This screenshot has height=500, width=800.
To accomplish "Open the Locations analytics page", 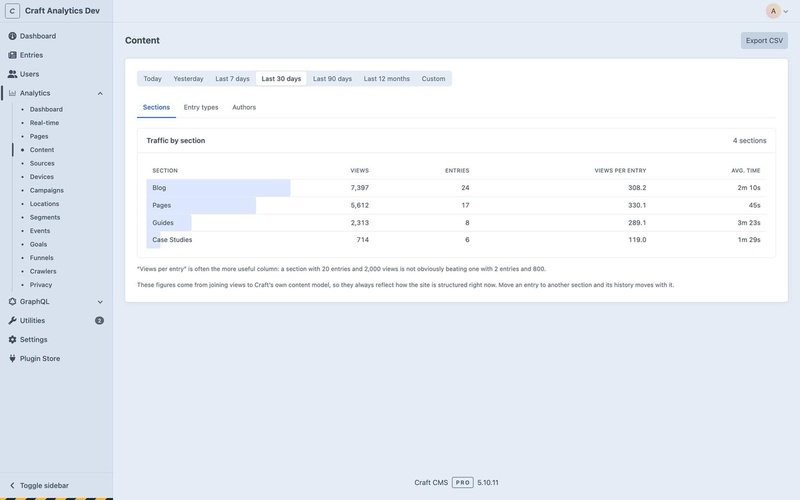I will click(44, 204).
